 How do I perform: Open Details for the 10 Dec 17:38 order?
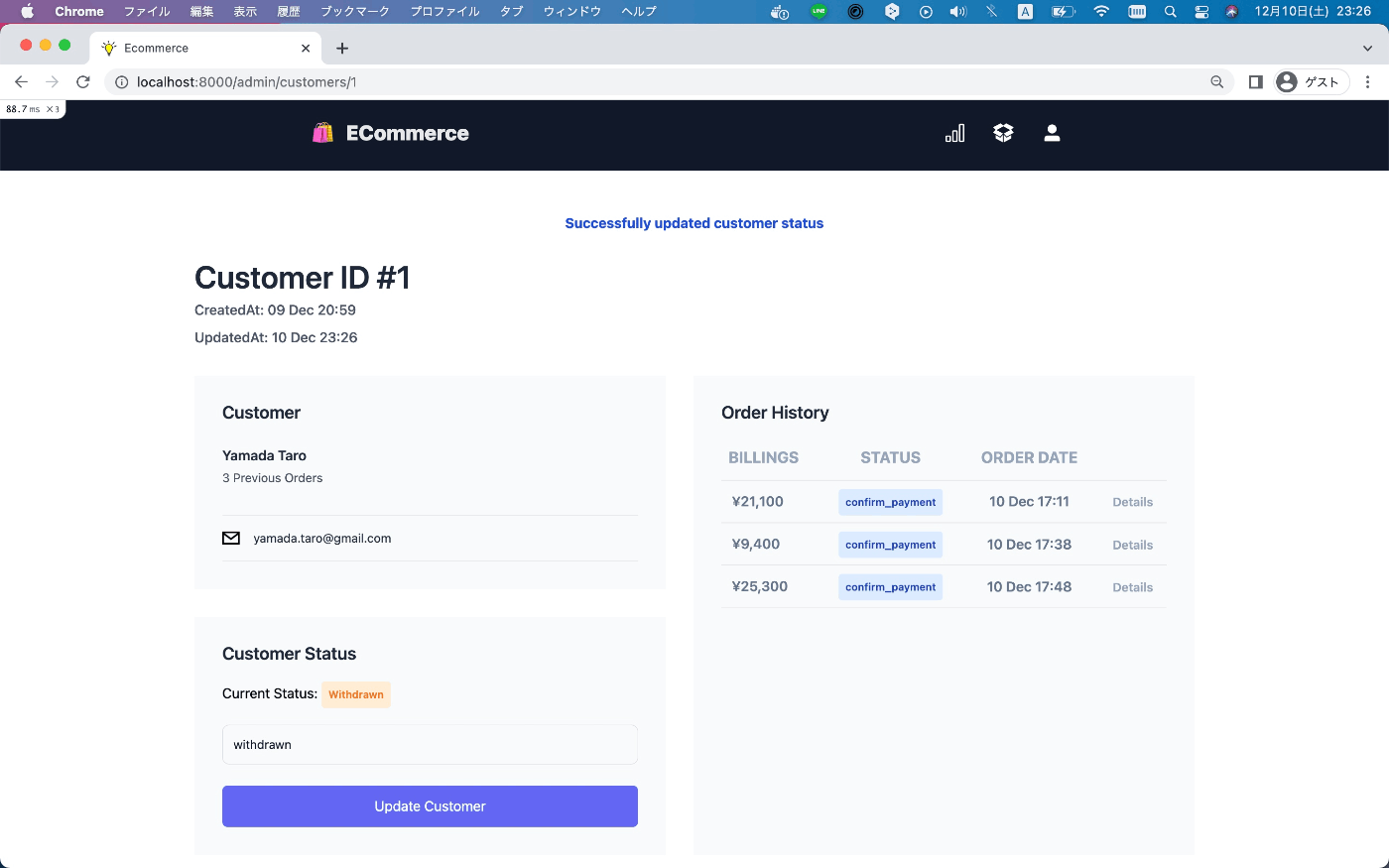click(1132, 545)
